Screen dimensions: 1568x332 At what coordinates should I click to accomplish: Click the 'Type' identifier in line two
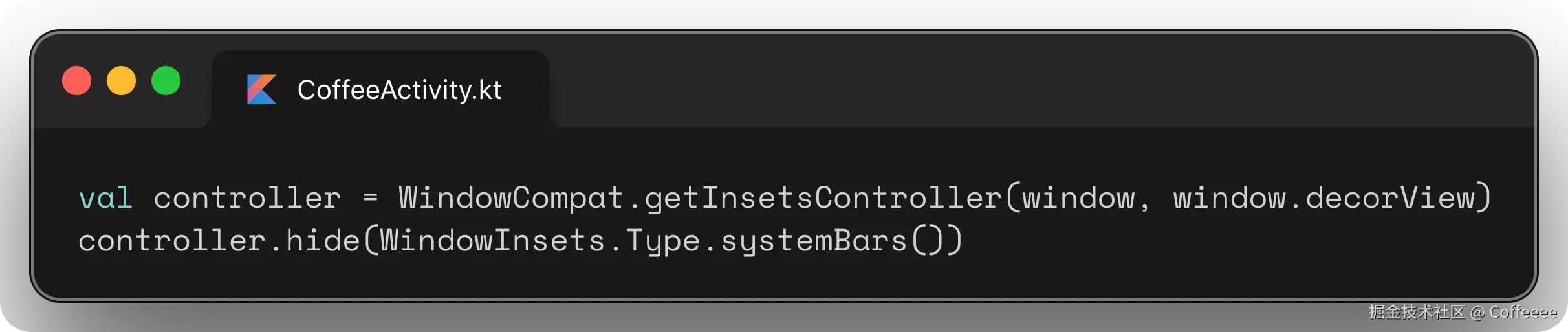(663, 241)
